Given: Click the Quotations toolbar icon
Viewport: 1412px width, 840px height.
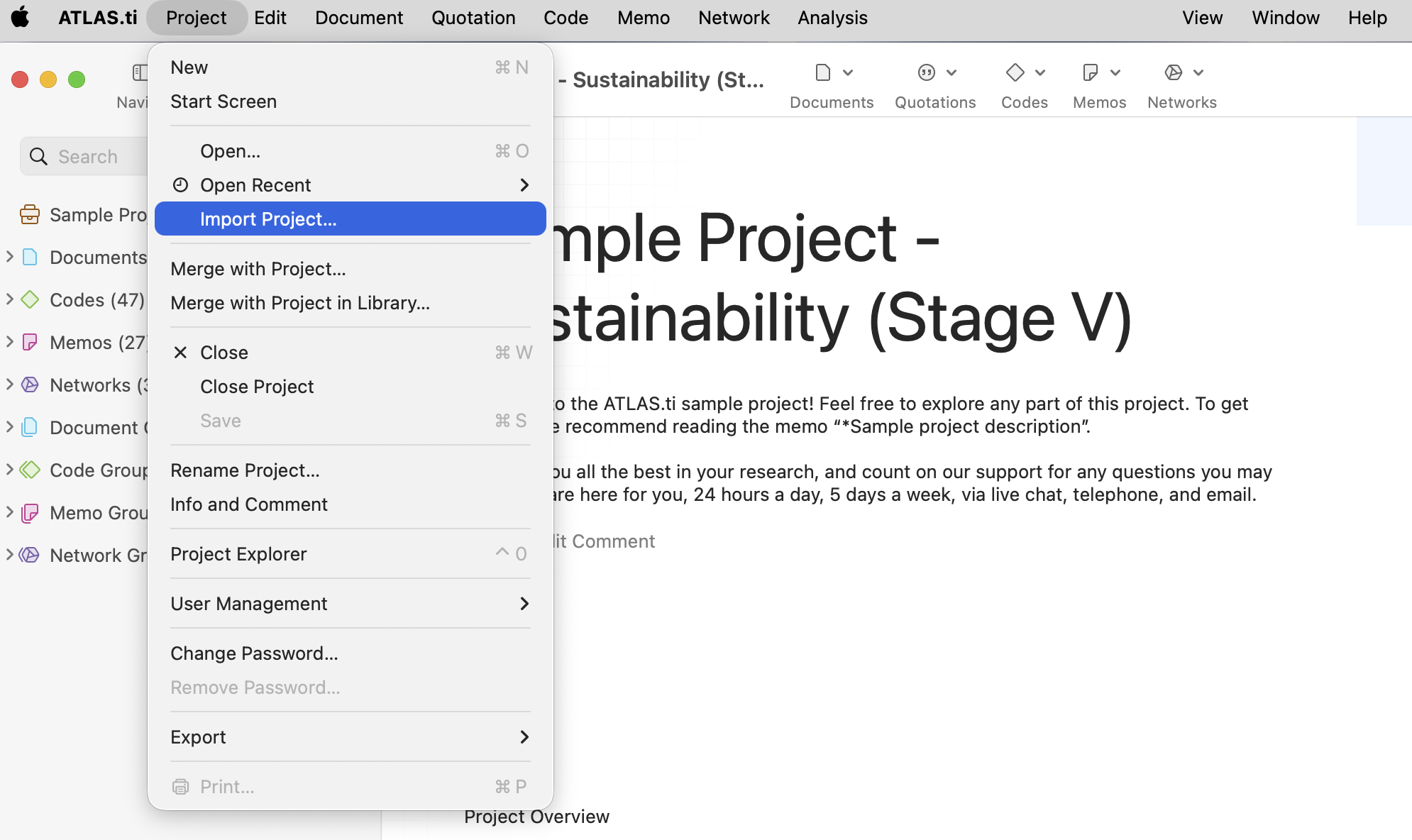Looking at the screenshot, I should 927,72.
